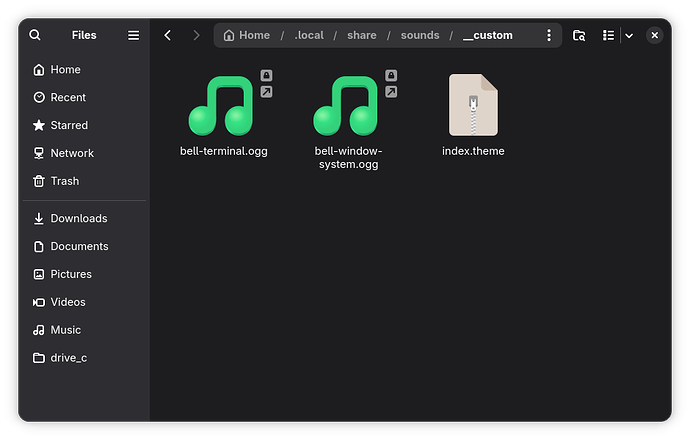Open Downloads in the sidebar

[x=84, y=218]
